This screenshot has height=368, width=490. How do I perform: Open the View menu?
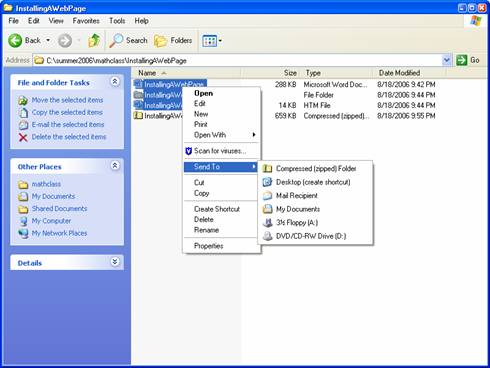tap(56, 21)
